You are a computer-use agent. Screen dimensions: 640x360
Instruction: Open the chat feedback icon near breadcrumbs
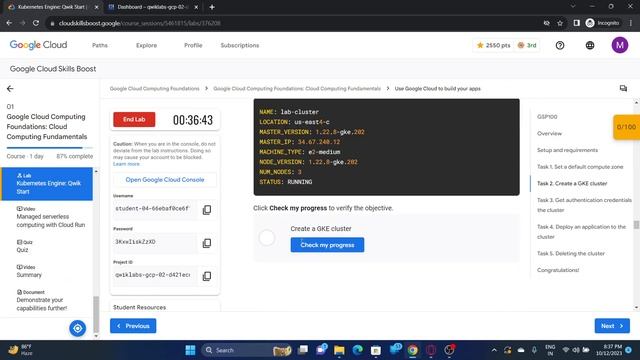(x=623, y=88)
